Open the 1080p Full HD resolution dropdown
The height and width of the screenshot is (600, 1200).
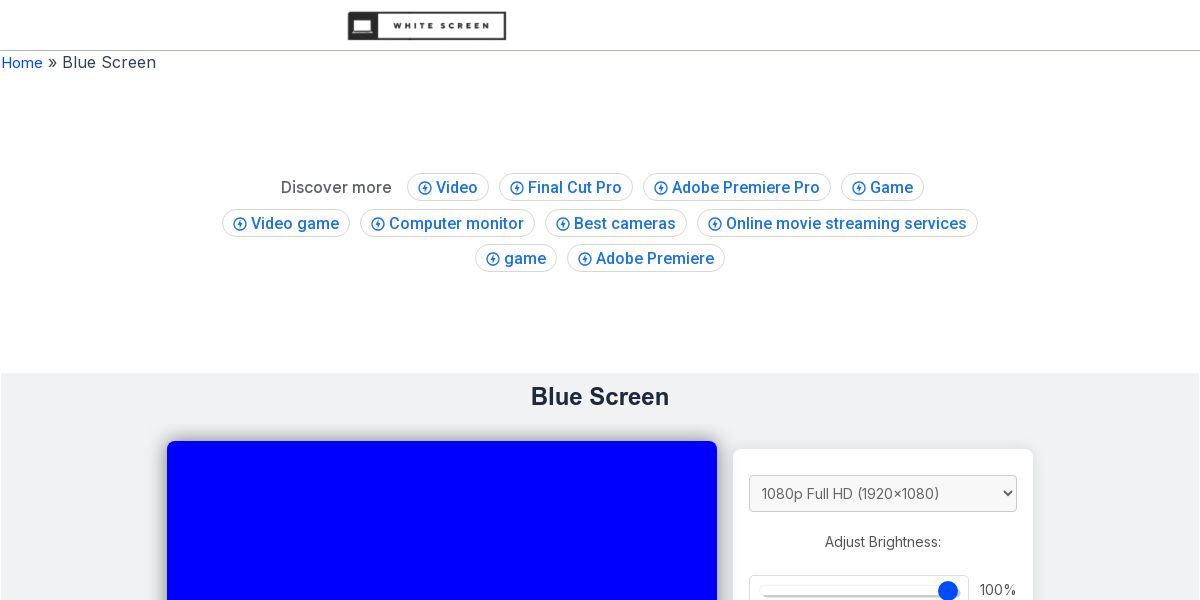pos(883,493)
